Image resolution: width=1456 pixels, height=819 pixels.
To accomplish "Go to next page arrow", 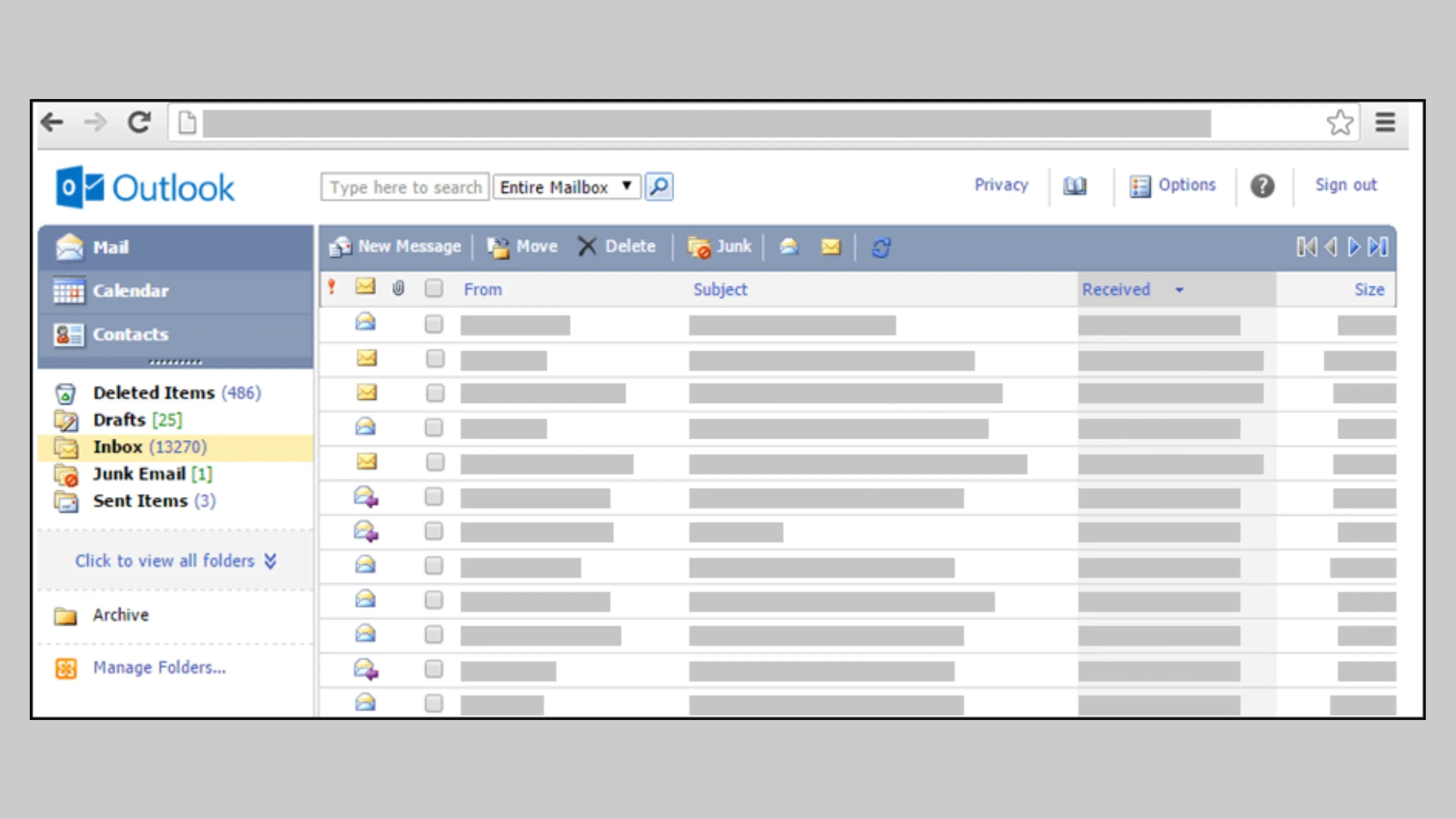I will point(1354,247).
